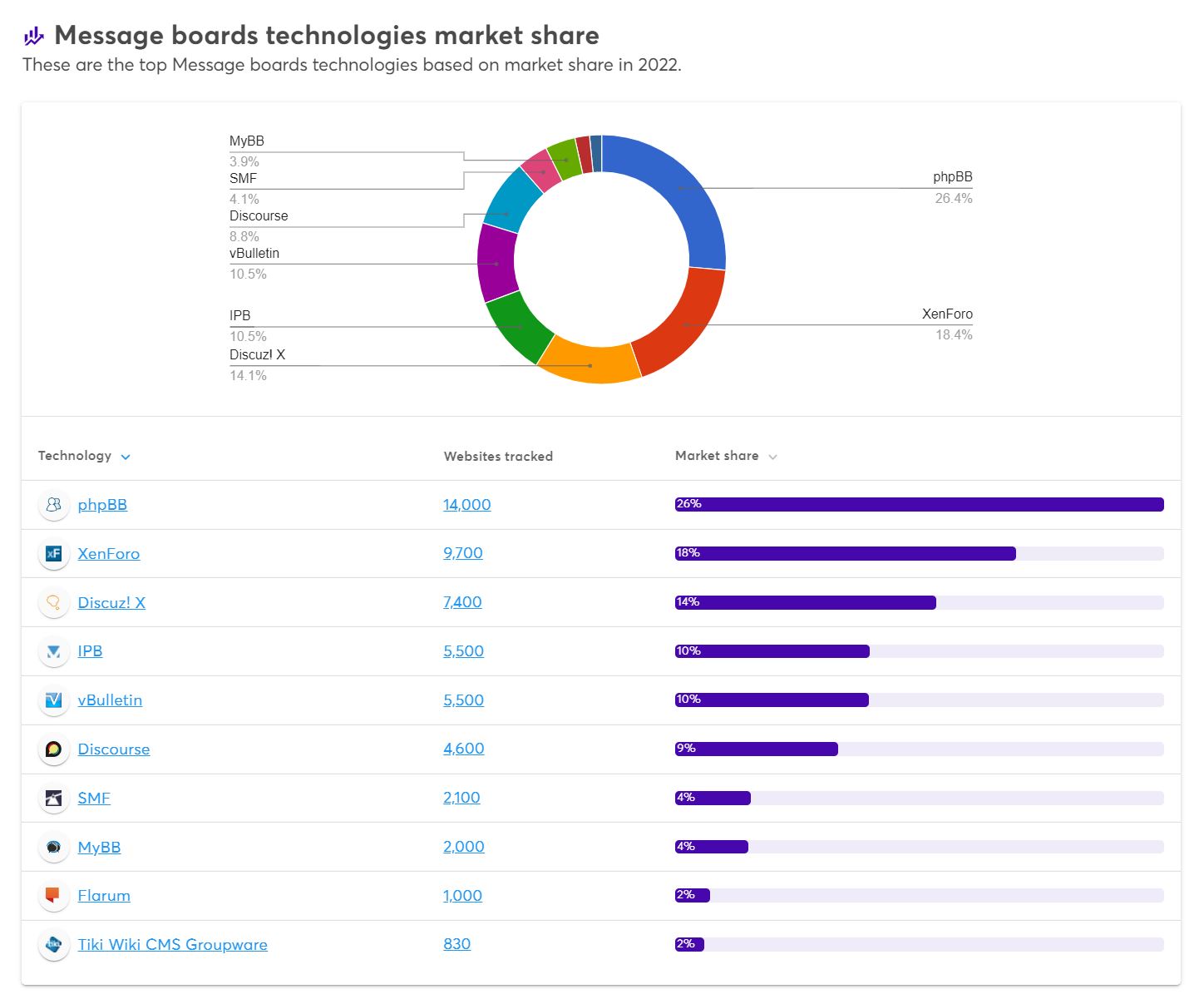The width and height of the screenshot is (1204, 999).
Task: Open phpBB's 14,000 websites tracked link
Action: [x=467, y=505]
